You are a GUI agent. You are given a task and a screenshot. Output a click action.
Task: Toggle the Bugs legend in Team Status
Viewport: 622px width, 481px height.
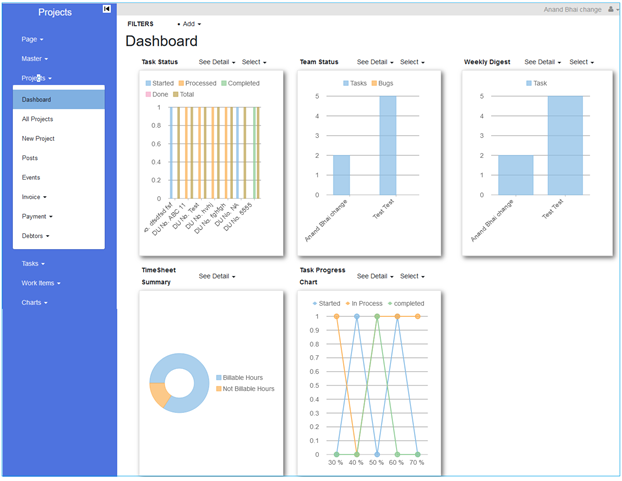click(382, 83)
